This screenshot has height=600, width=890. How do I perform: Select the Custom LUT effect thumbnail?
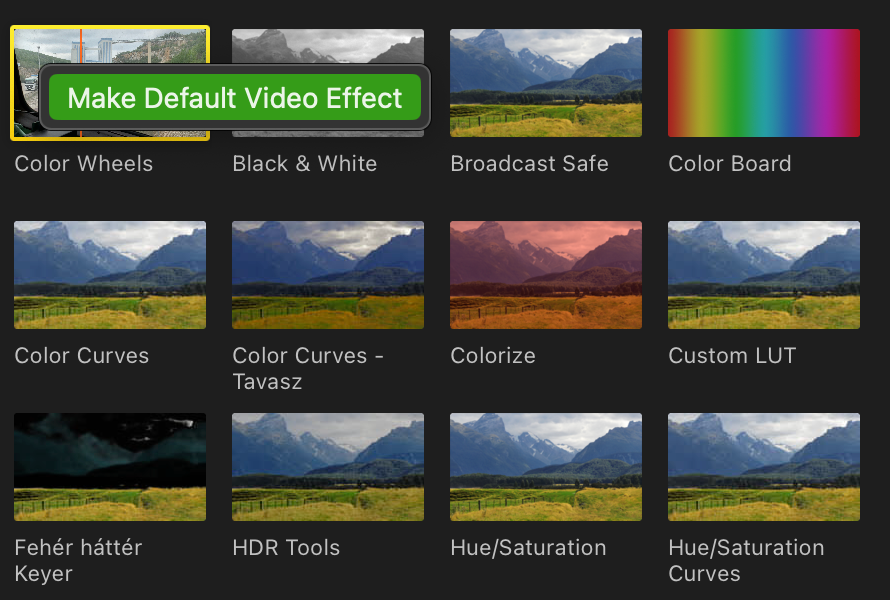click(x=763, y=275)
